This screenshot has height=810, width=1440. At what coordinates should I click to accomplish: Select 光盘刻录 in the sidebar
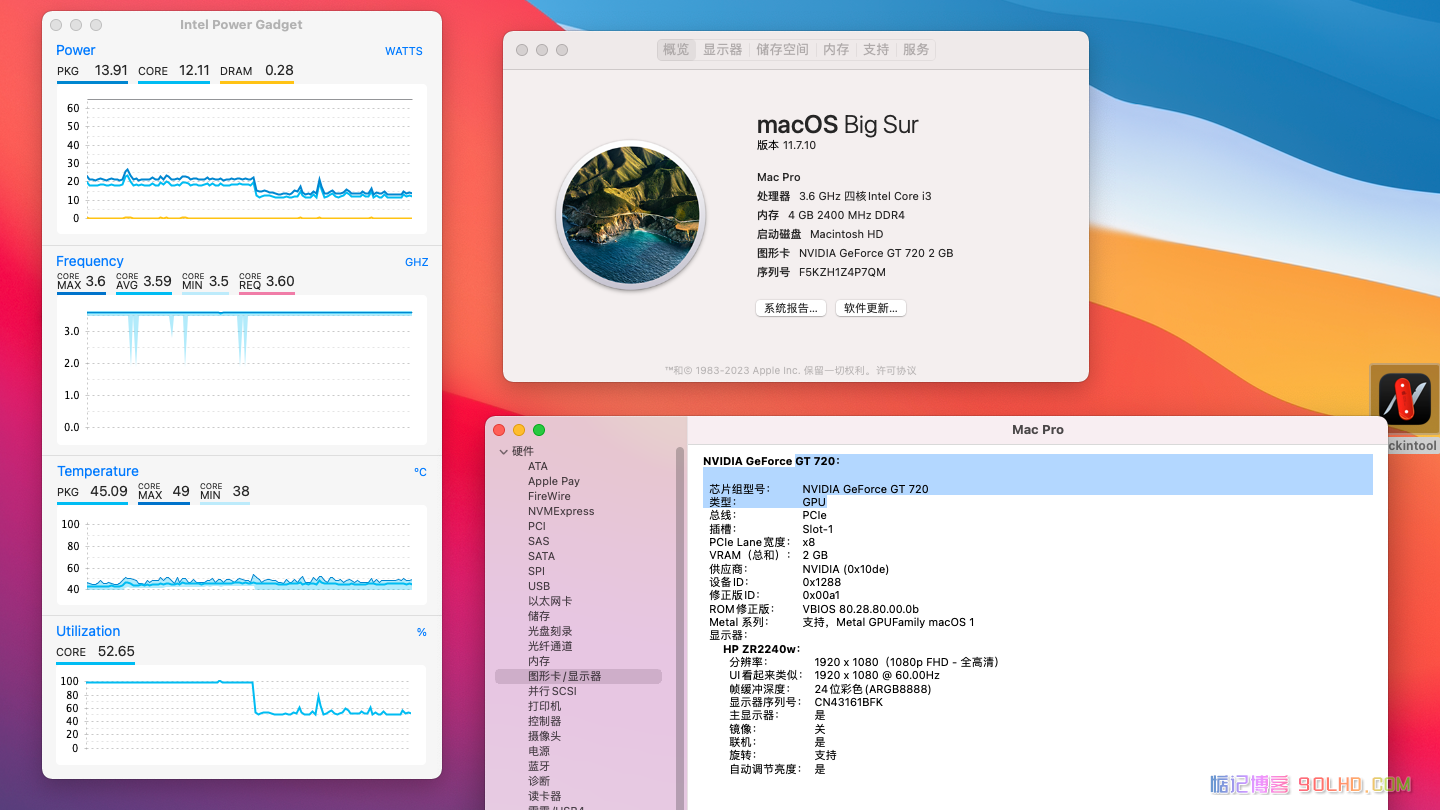coord(550,631)
